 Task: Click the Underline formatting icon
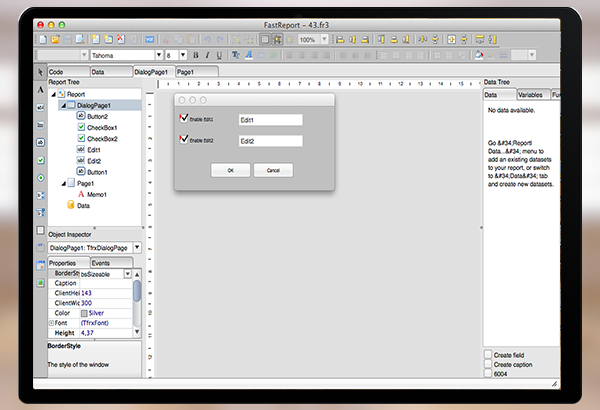pos(220,55)
